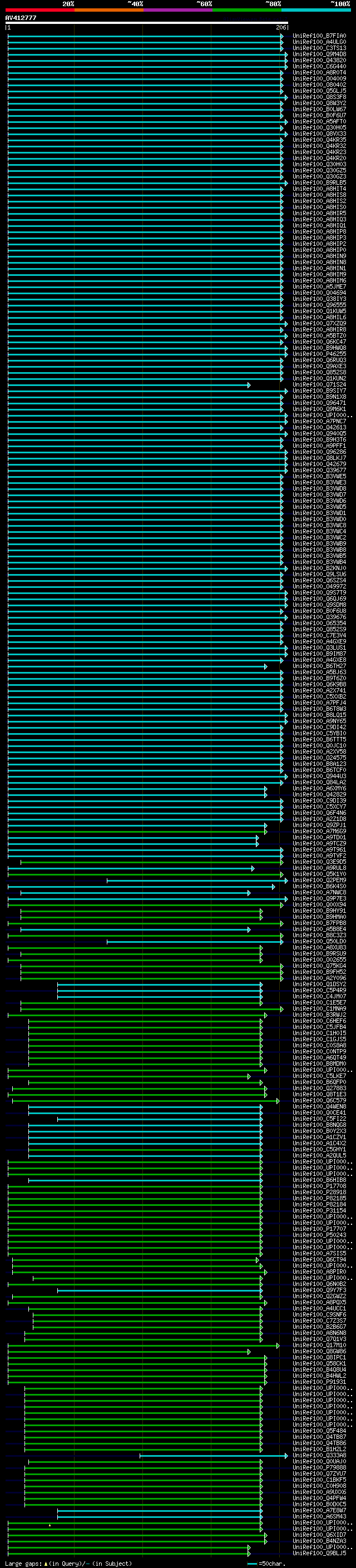The image size is (356, 1568).
Task: Open hit UniRef100_A4ULG0
Action: point(319,42)
